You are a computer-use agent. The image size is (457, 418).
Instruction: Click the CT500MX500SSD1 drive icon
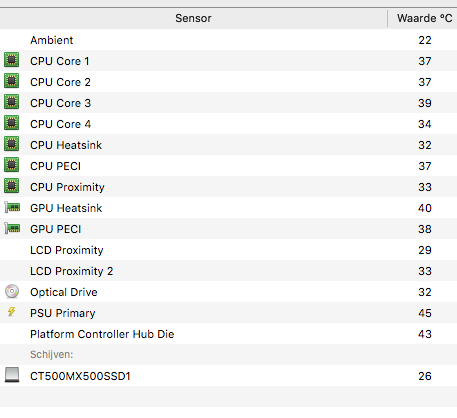click(x=12, y=375)
